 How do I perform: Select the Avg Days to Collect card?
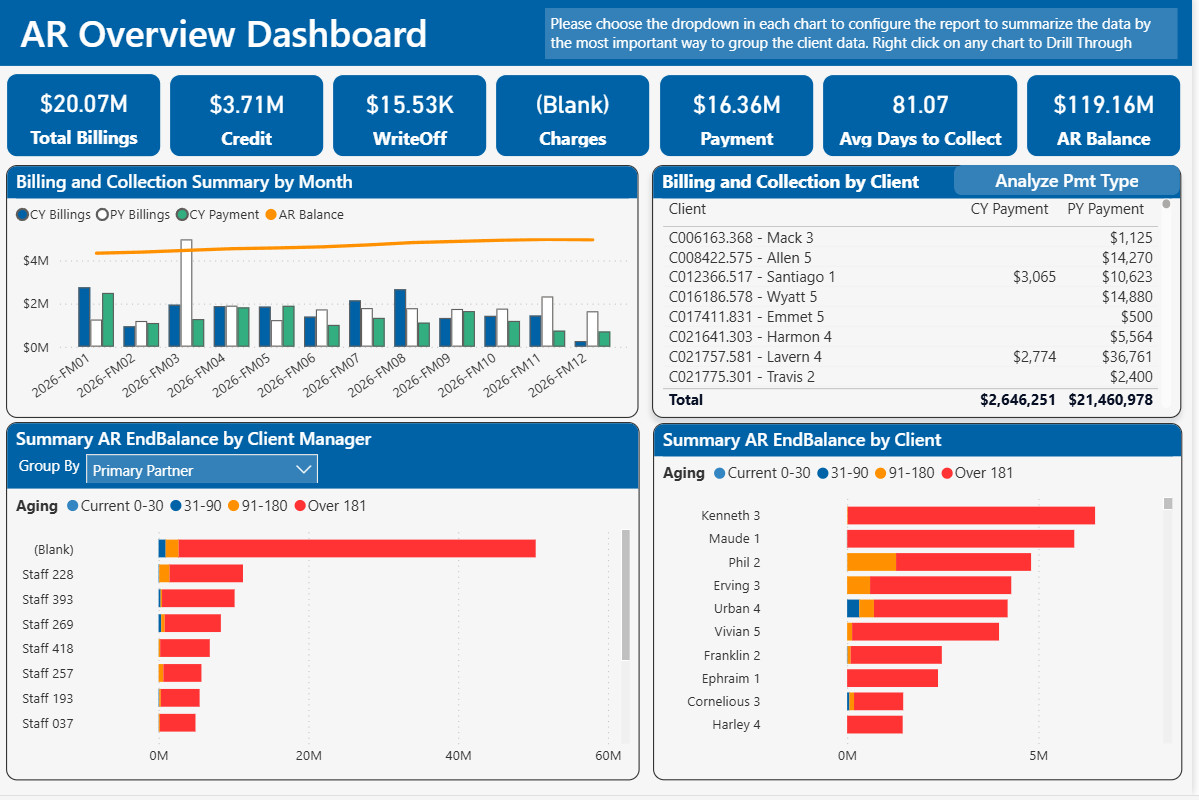(x=920, y=115)
